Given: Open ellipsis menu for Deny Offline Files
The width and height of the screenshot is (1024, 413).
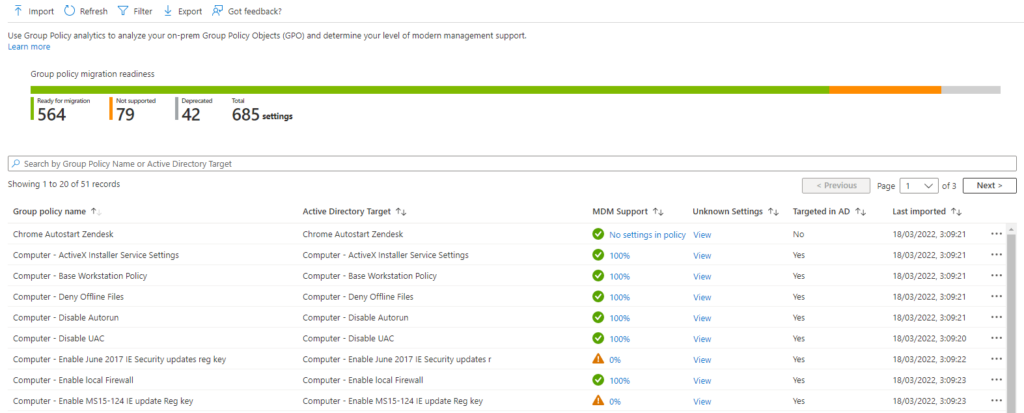Looking at the screenshot, I should (x=996, y=296).
